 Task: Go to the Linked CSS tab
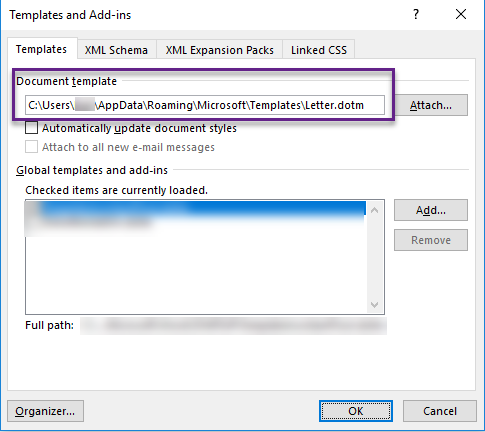point(319,50)
